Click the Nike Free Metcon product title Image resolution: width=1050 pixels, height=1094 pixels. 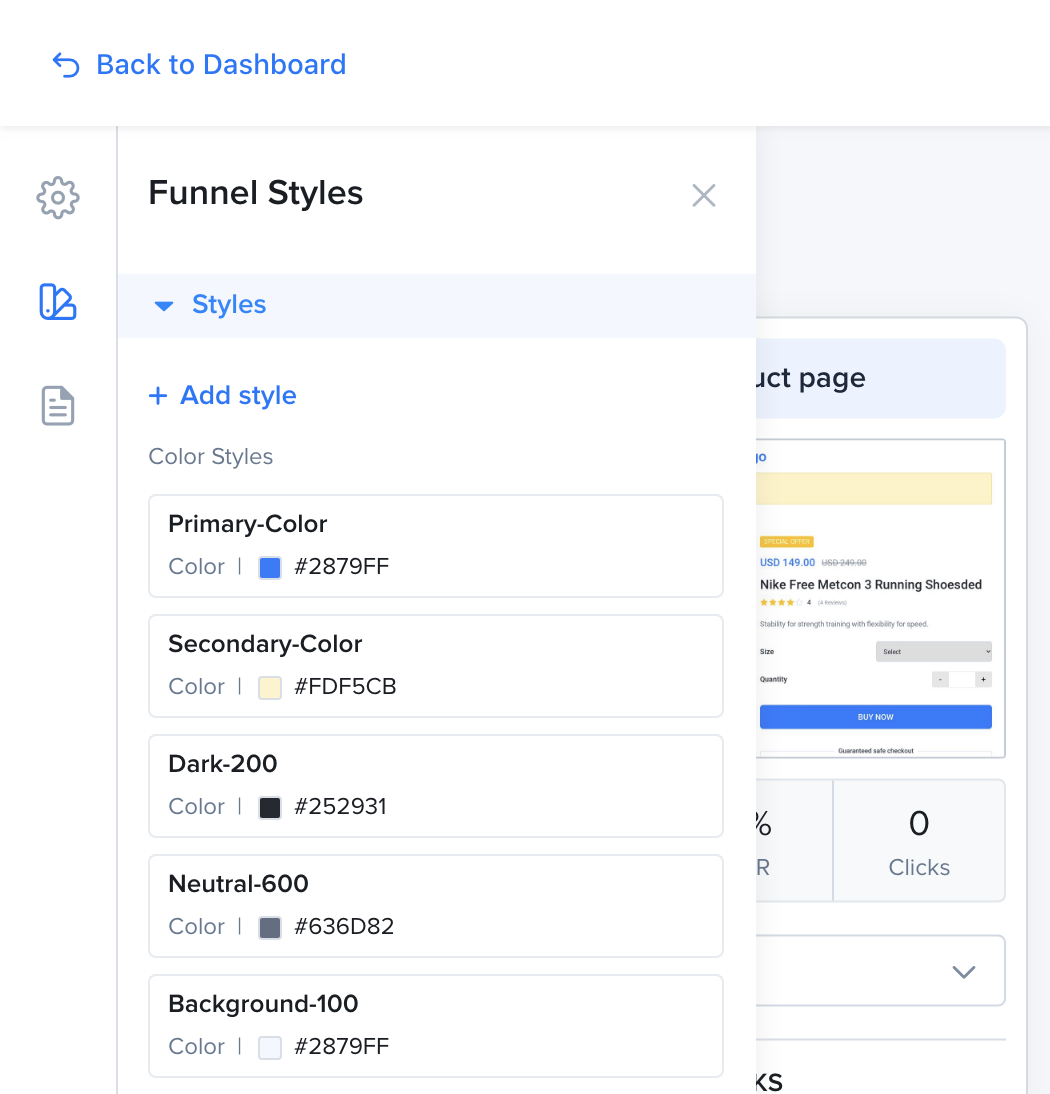[871, 585]
